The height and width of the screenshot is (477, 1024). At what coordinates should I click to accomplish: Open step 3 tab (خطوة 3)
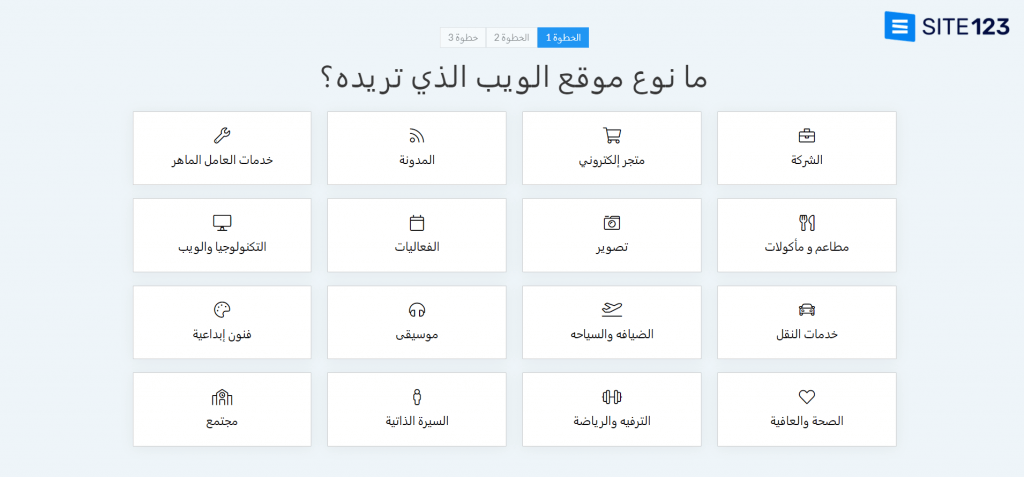tap(463, 37)
